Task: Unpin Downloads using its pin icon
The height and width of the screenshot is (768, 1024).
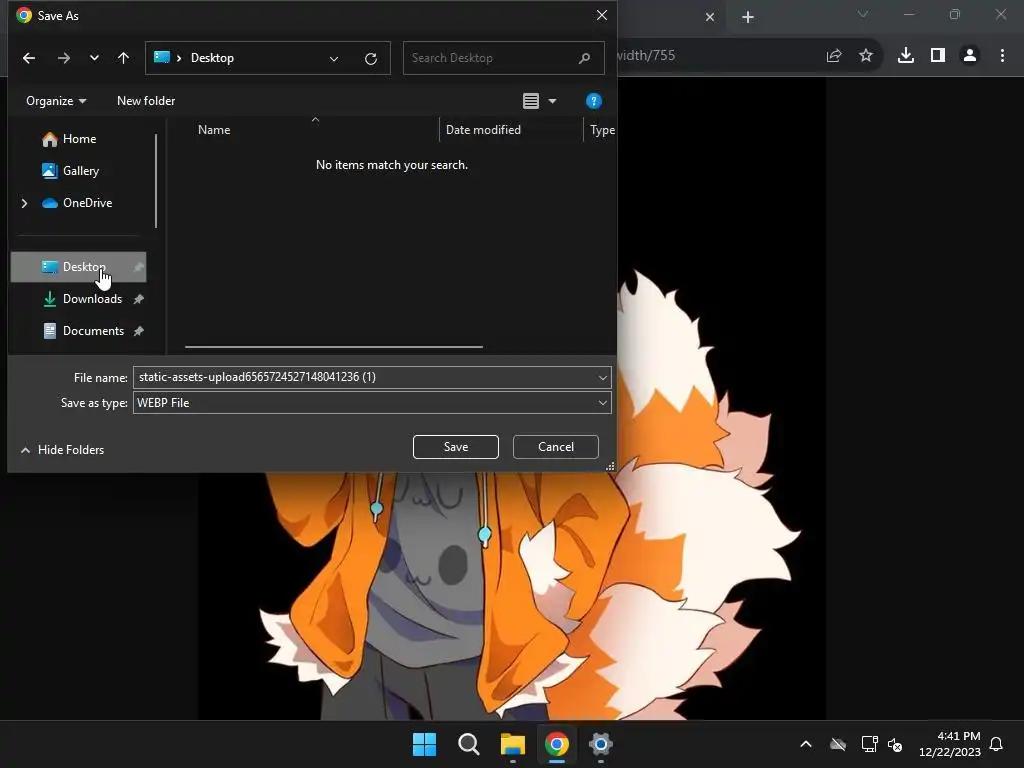Action: click(x=138, y=299)
